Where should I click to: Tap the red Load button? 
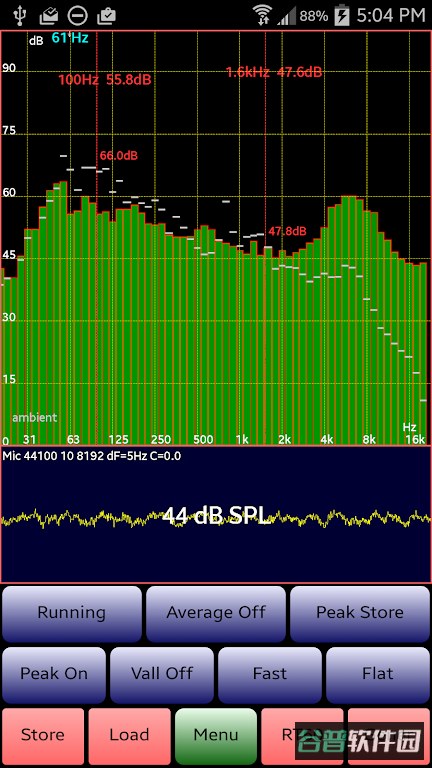129,736
